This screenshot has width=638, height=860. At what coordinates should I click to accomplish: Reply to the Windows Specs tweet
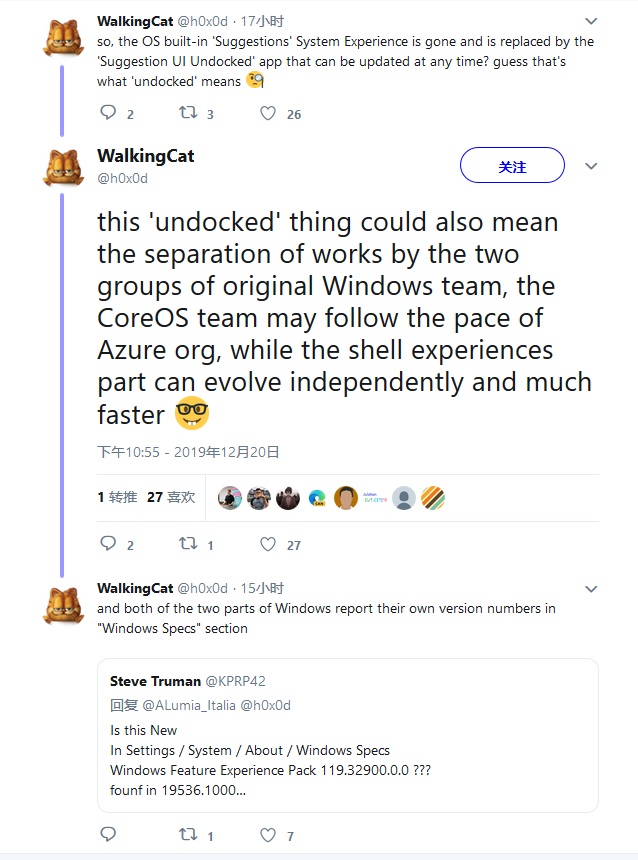coord(109,834)
